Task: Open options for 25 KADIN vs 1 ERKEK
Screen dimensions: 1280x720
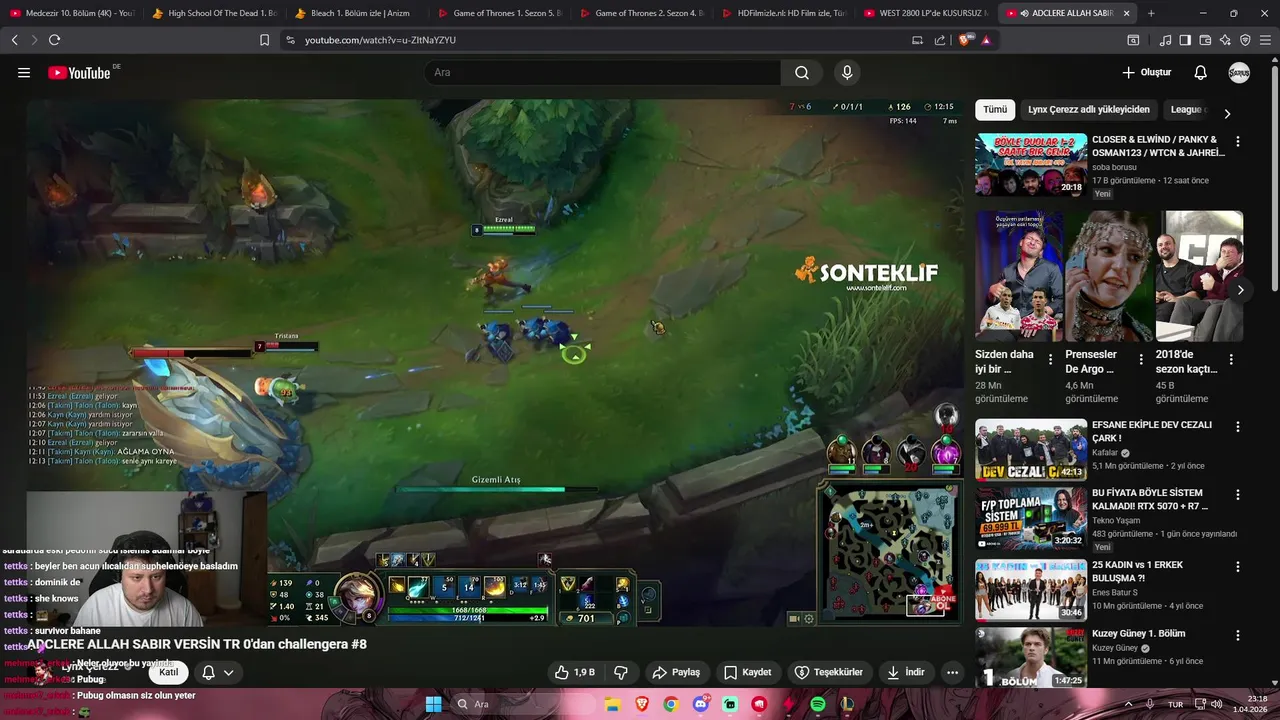Action: pos(1238,567)
